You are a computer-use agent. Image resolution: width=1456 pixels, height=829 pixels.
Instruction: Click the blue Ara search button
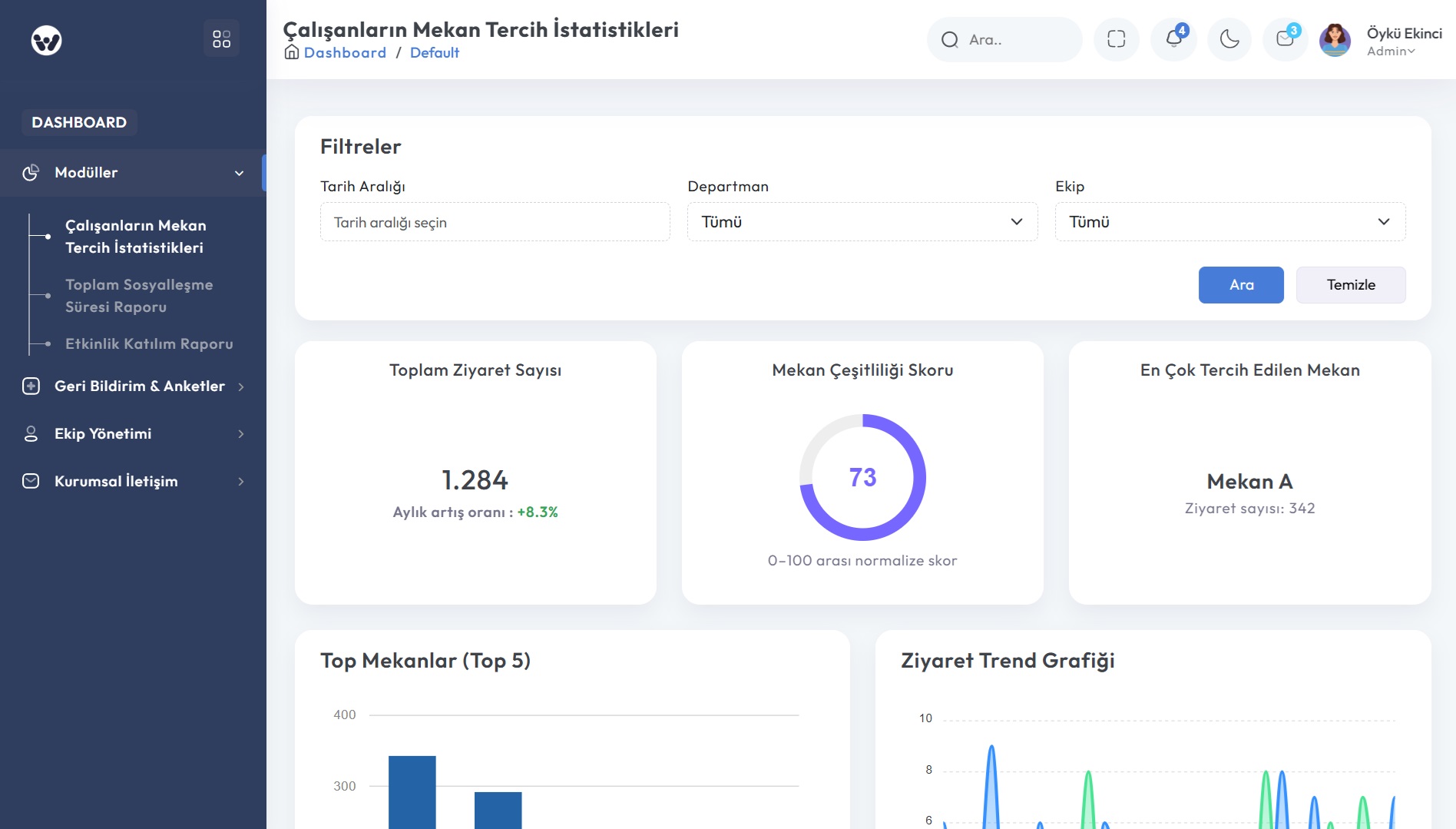[x=1241, y=285]
